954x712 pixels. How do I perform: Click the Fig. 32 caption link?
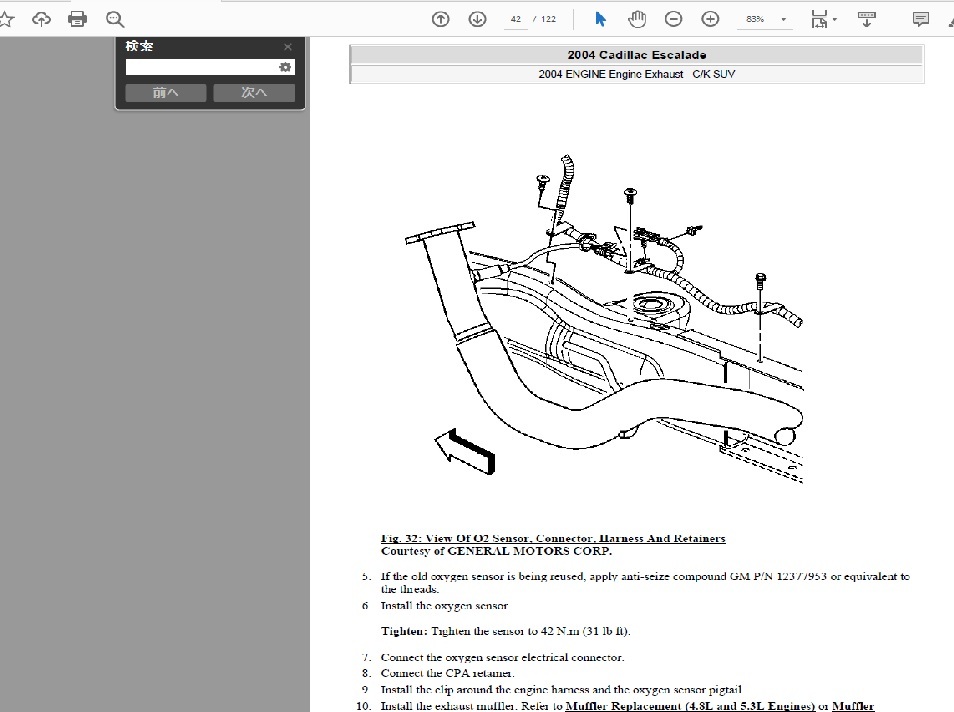click(553, 539)
